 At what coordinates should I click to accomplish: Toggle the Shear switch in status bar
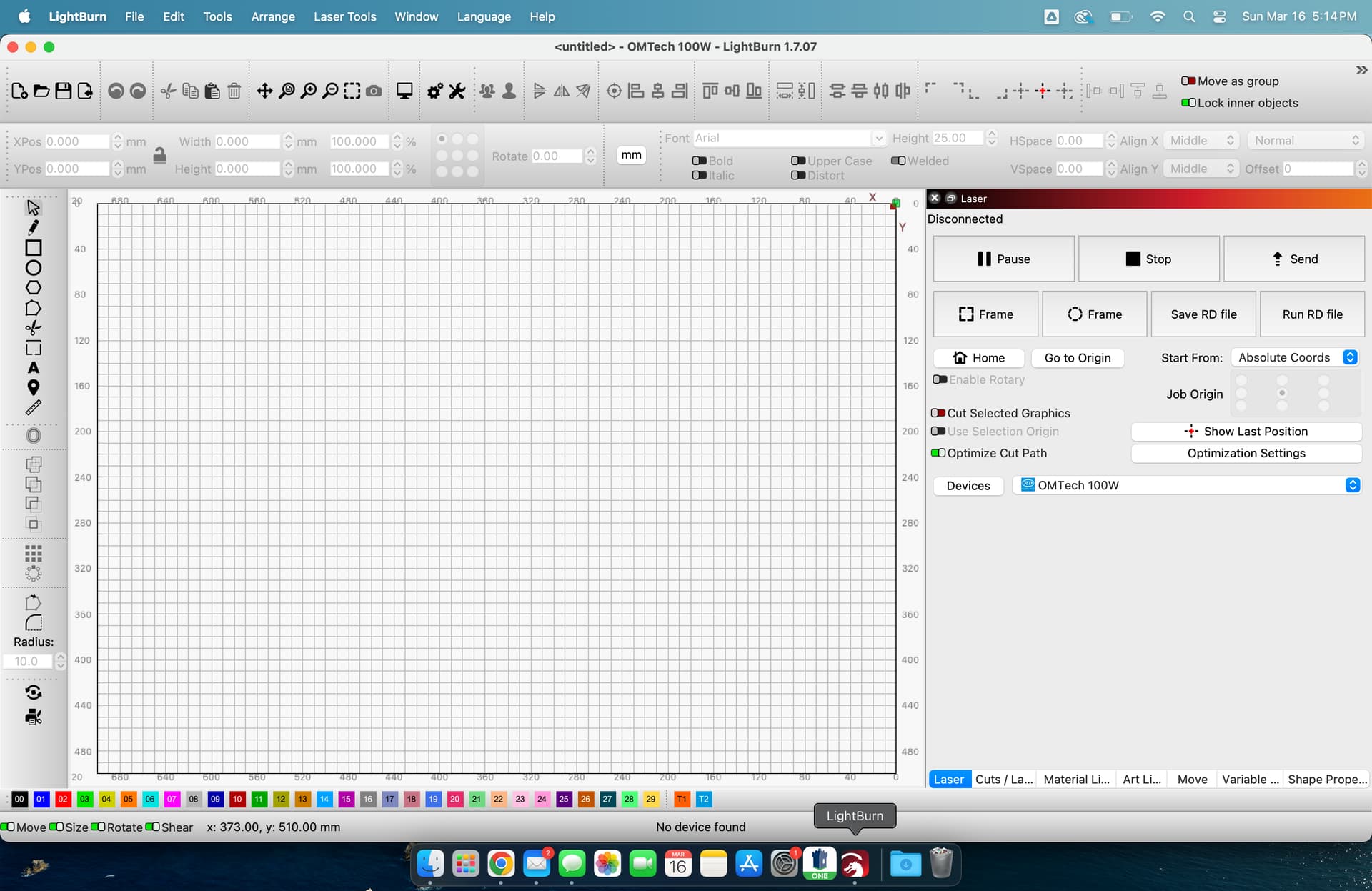(x=152, y=827)
